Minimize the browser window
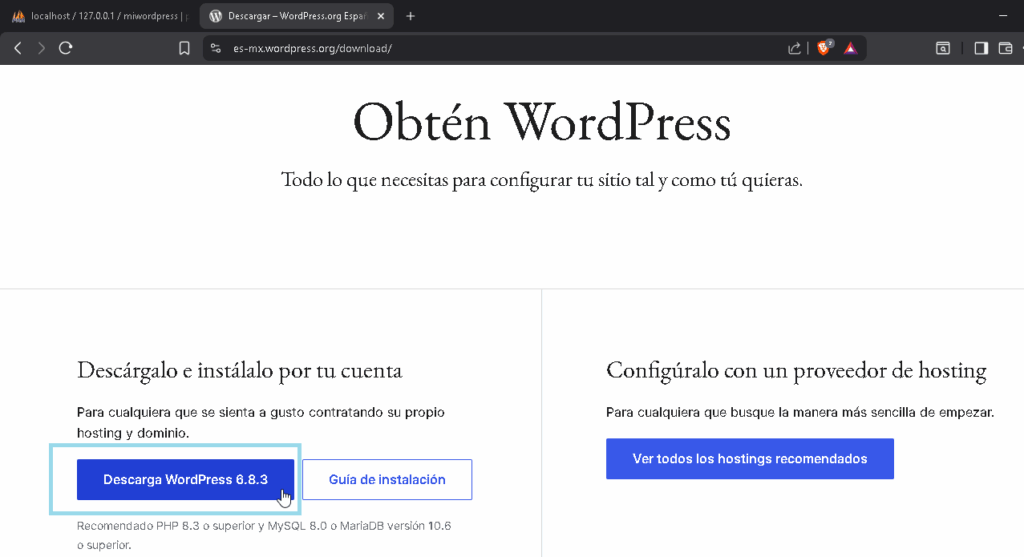Viewport: 1024px width, 557px height. click(1003, 16)
